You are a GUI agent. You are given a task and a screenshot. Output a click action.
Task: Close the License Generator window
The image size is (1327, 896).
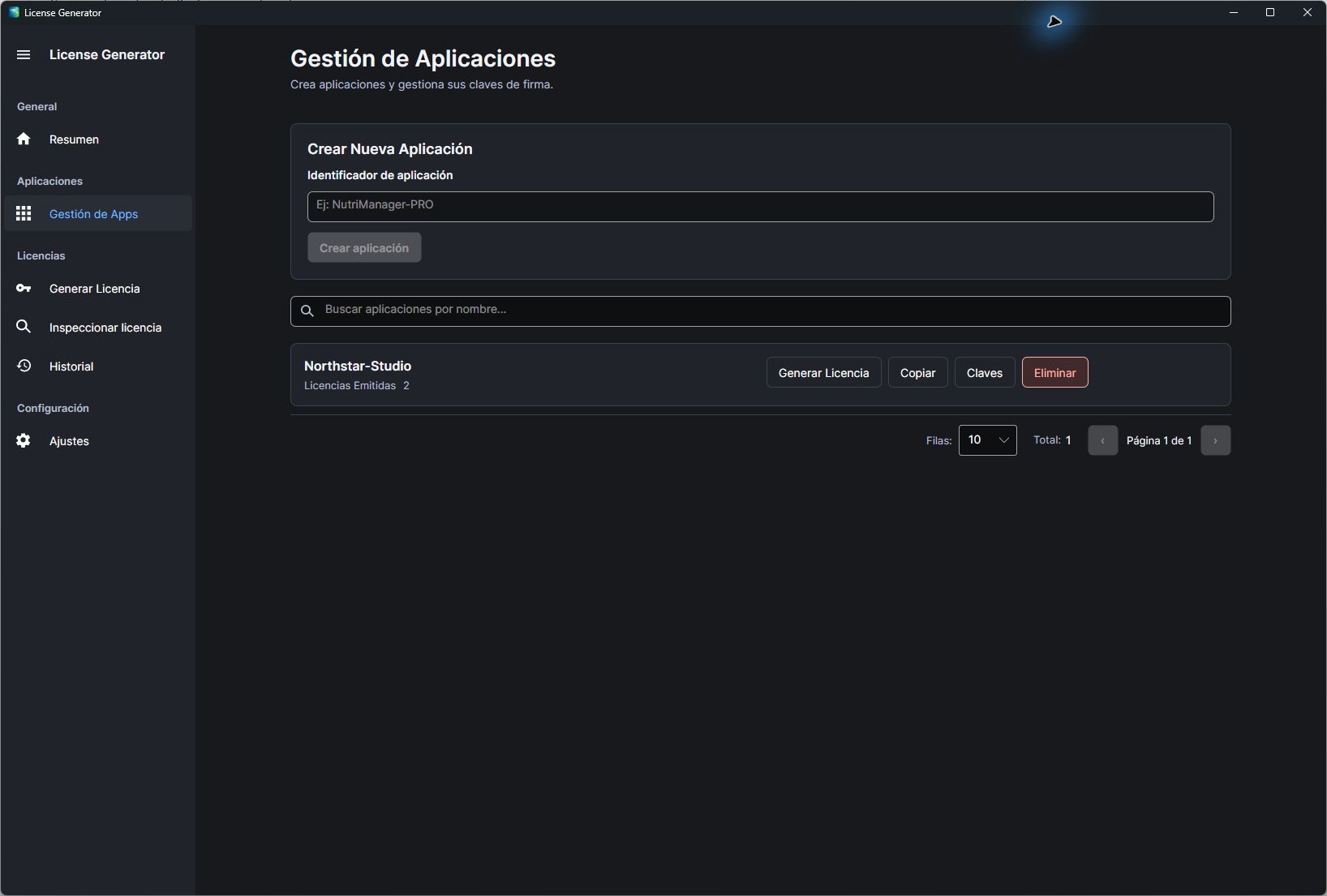click(1308, 12)
